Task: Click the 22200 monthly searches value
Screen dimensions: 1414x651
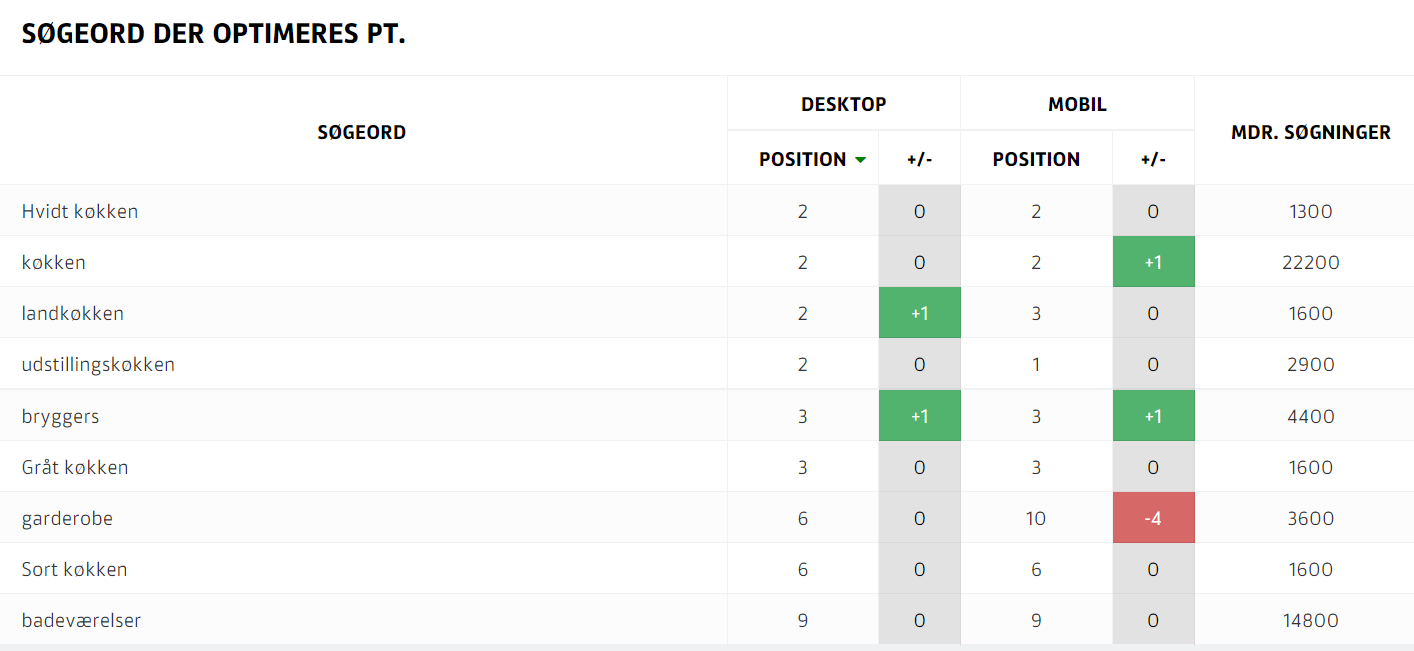Action: (1311, 262)
